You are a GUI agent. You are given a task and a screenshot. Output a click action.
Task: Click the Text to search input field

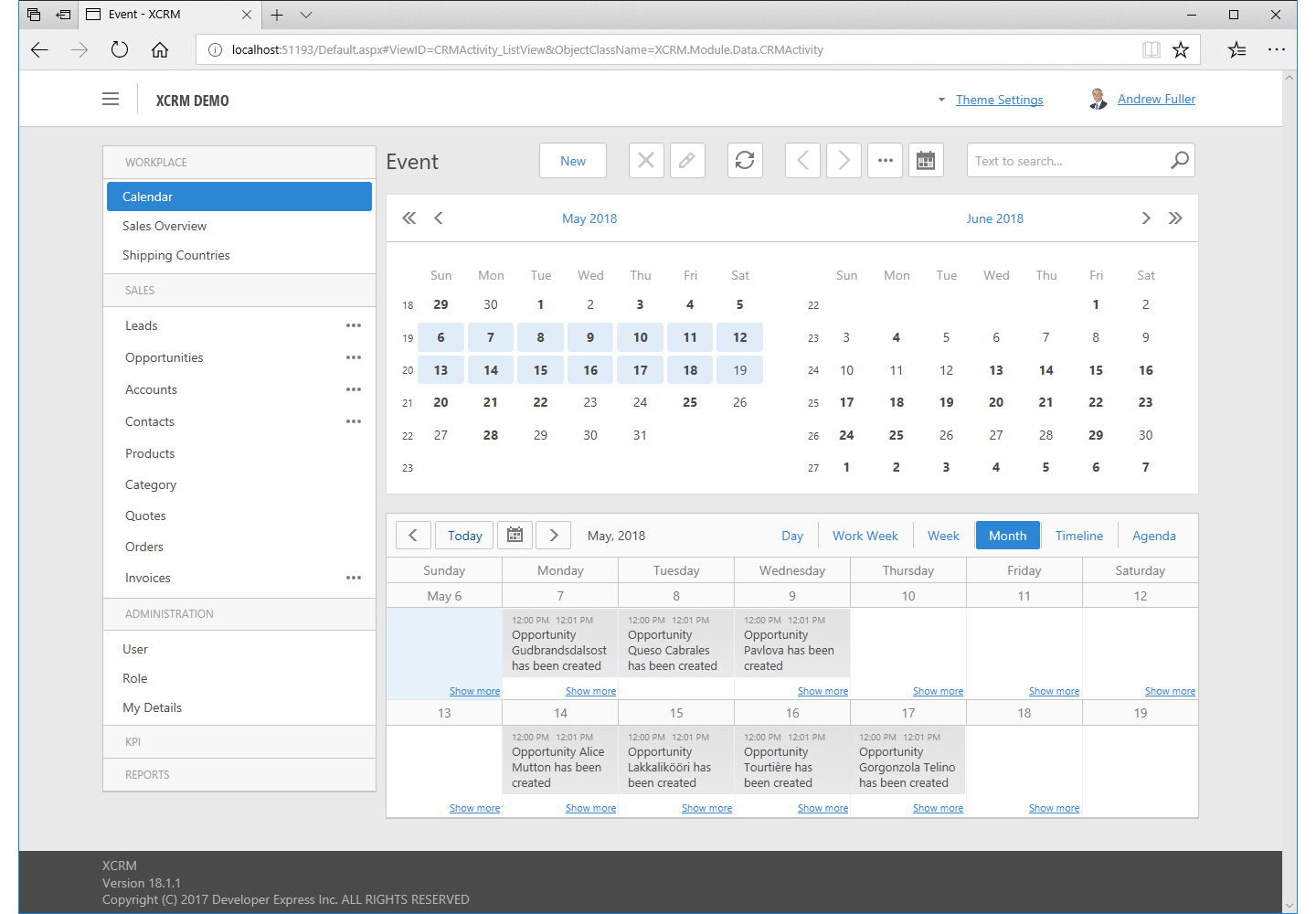tap(1065, 161)
